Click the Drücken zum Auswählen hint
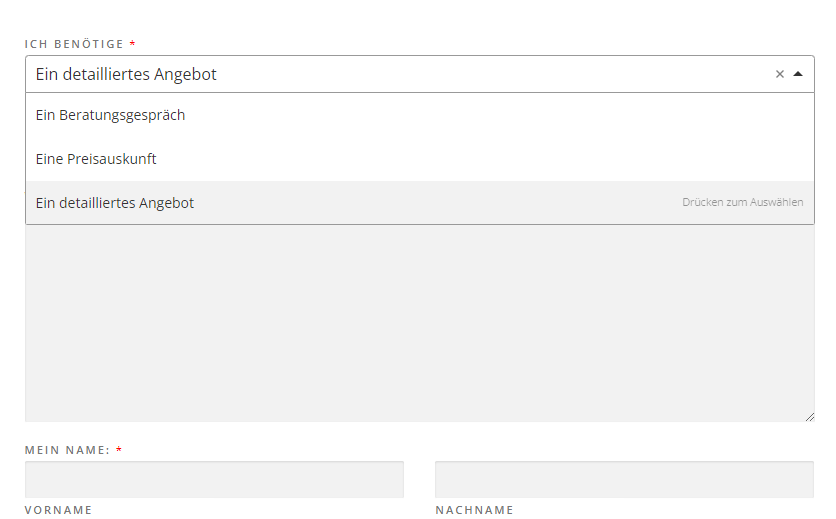Screen dimensions: 836x519 point(743,202)
